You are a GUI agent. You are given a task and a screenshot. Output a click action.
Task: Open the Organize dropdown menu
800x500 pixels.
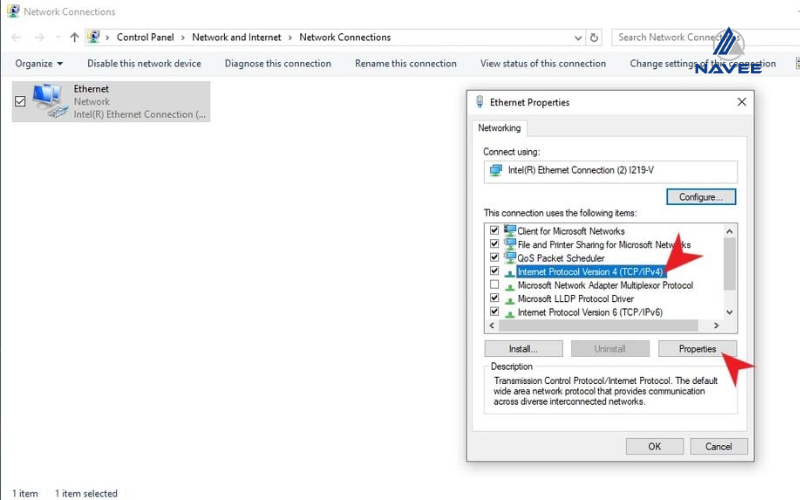[x=39, y=63]
